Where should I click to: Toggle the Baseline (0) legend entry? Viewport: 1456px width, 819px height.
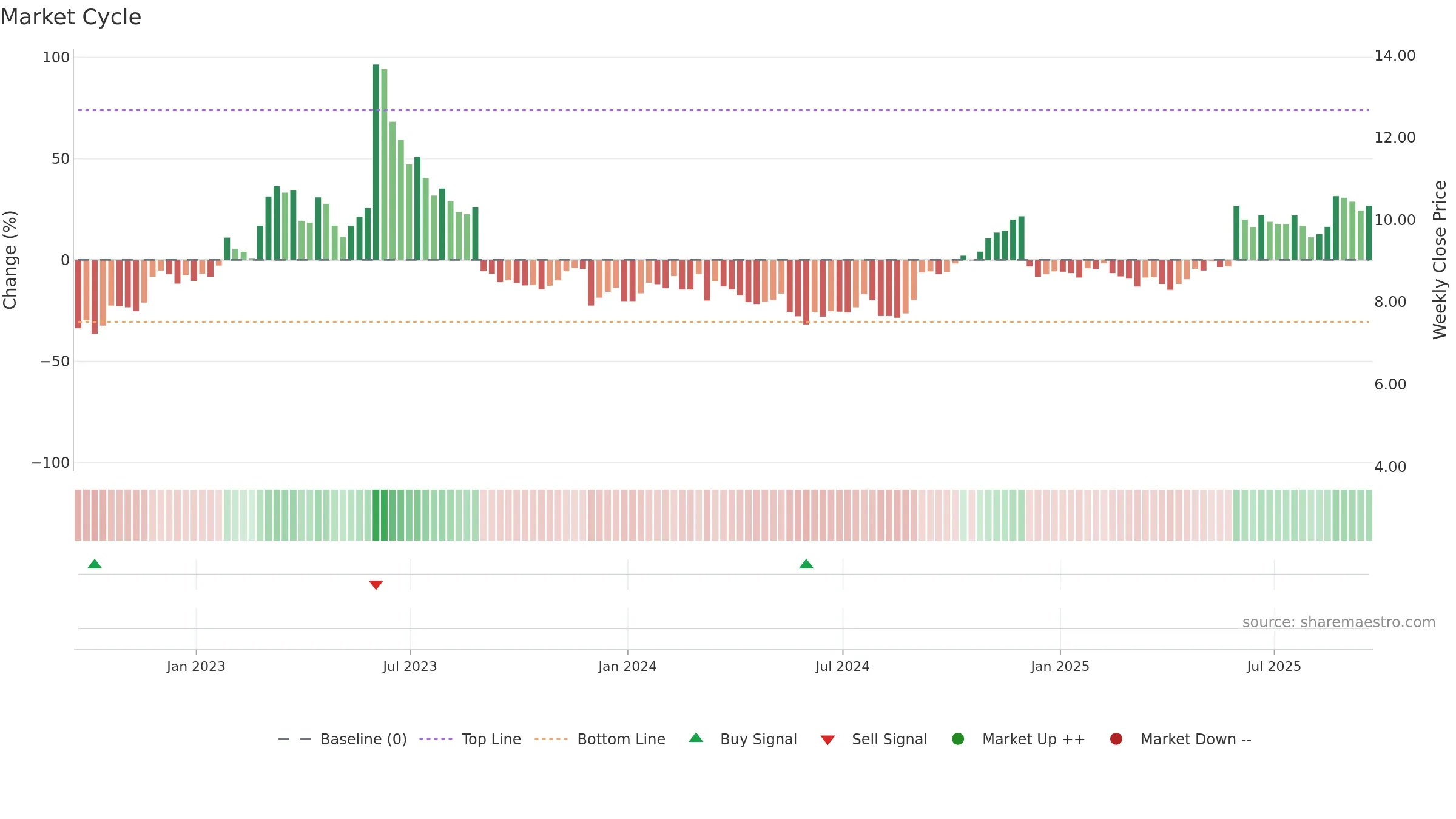342,739
